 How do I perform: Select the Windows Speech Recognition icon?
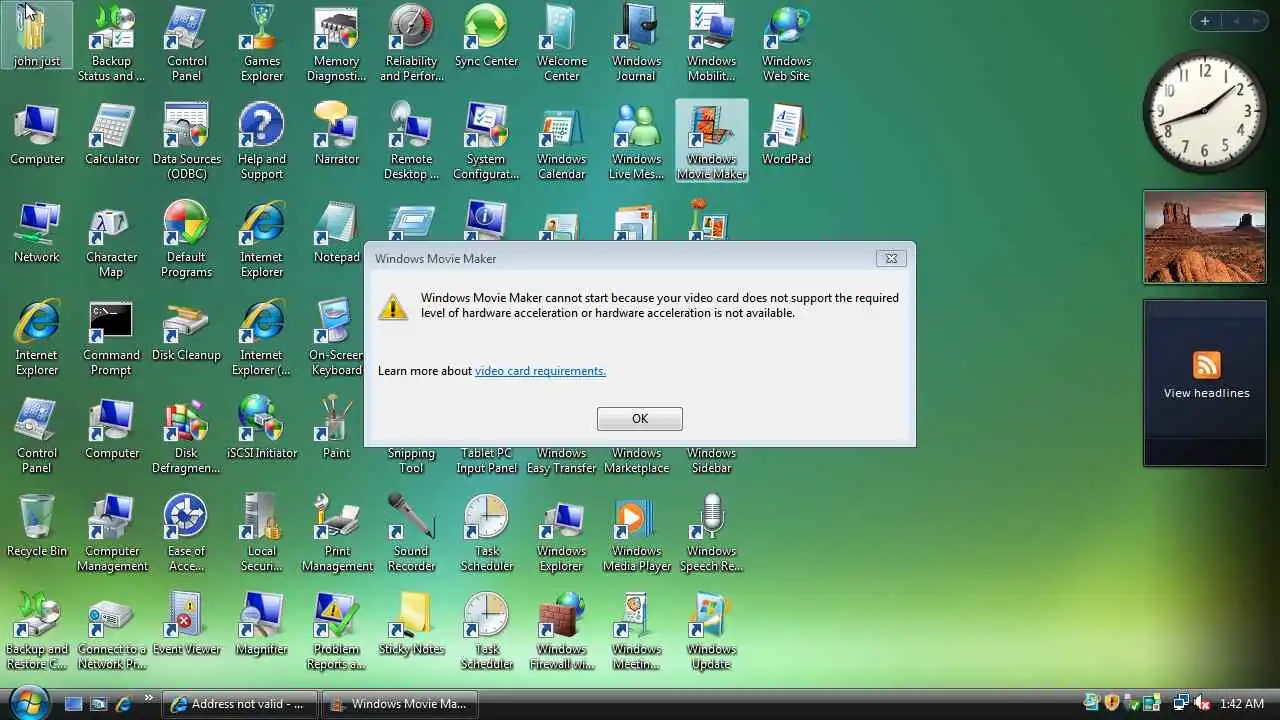pos(711,533)
